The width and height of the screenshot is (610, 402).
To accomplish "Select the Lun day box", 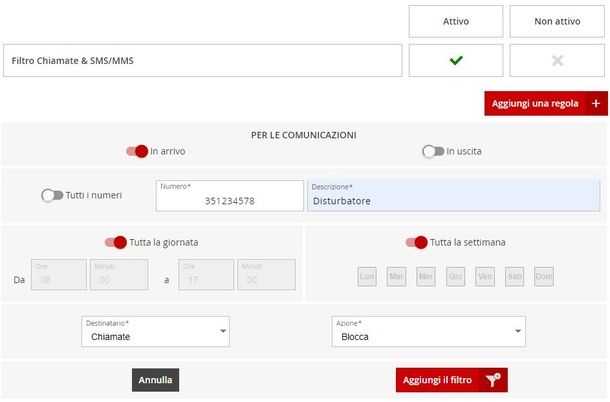I will (x=367, y=276).
